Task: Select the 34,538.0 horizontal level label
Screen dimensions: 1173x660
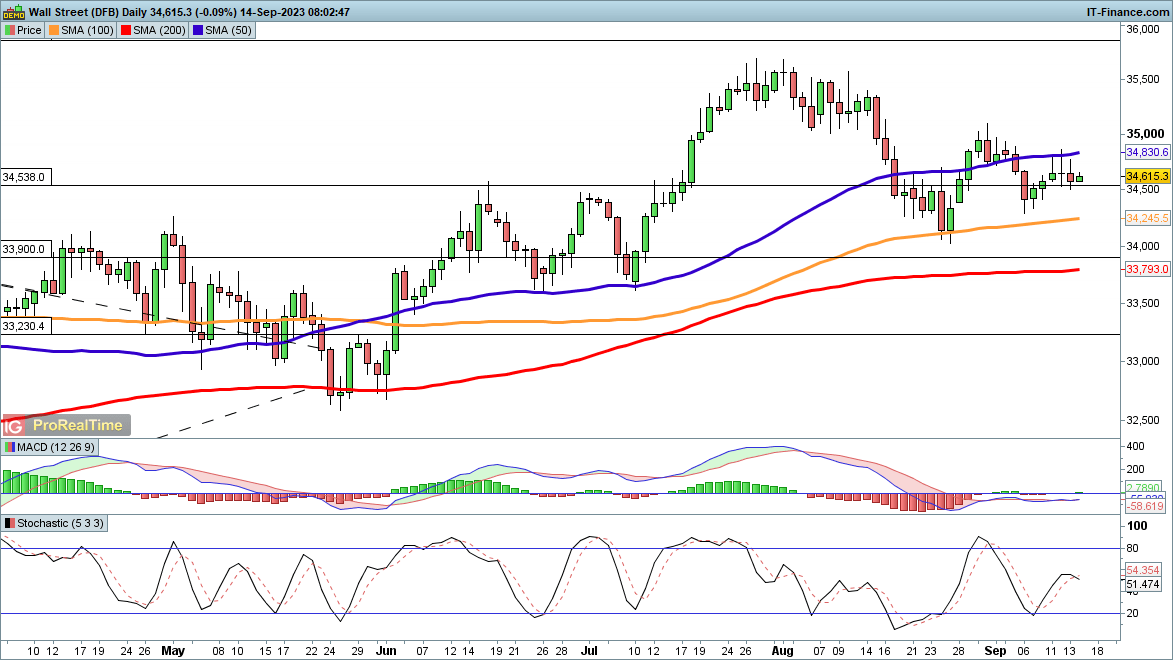Action: (23, 177)
